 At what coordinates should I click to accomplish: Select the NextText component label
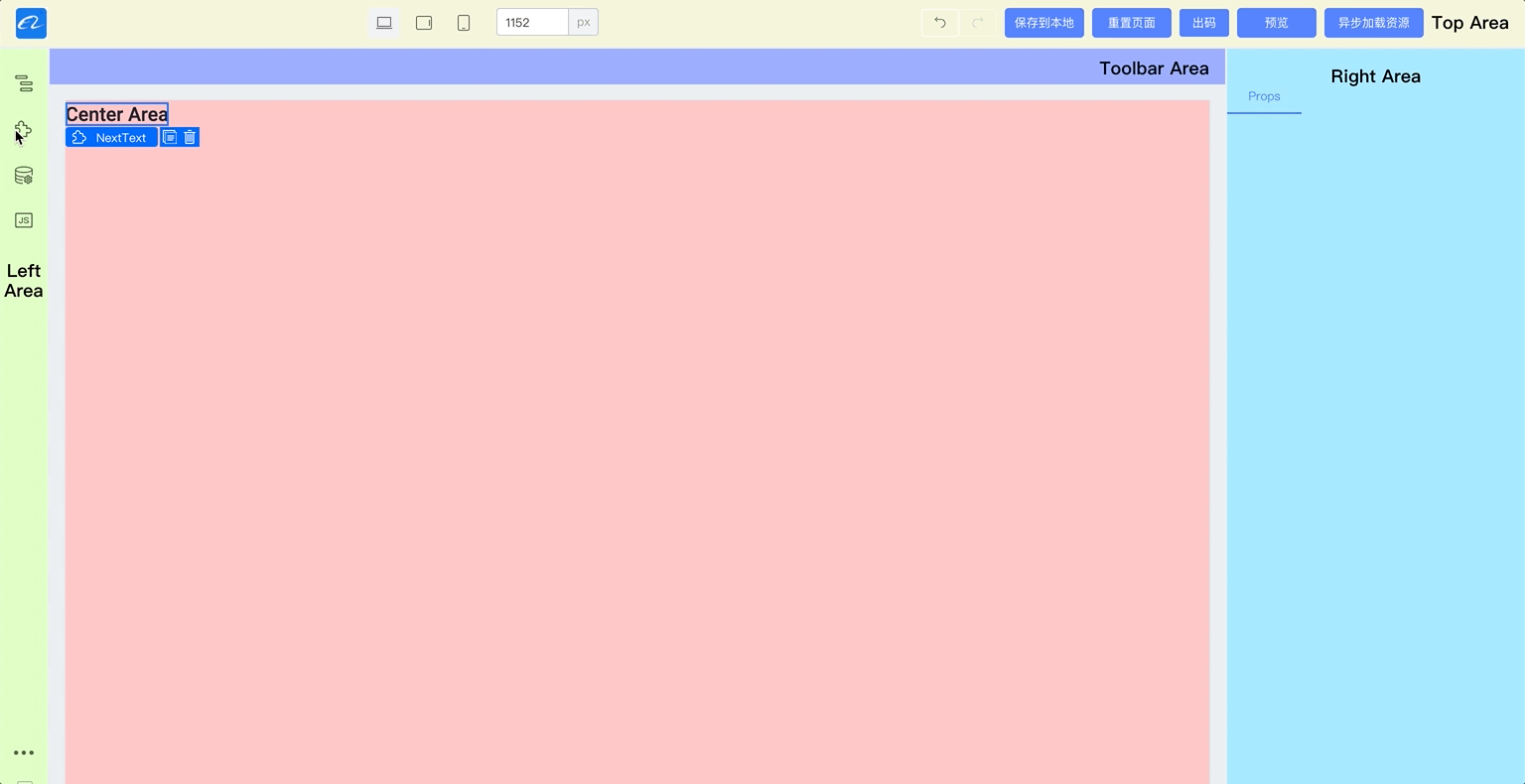click(x=111, y=137)
